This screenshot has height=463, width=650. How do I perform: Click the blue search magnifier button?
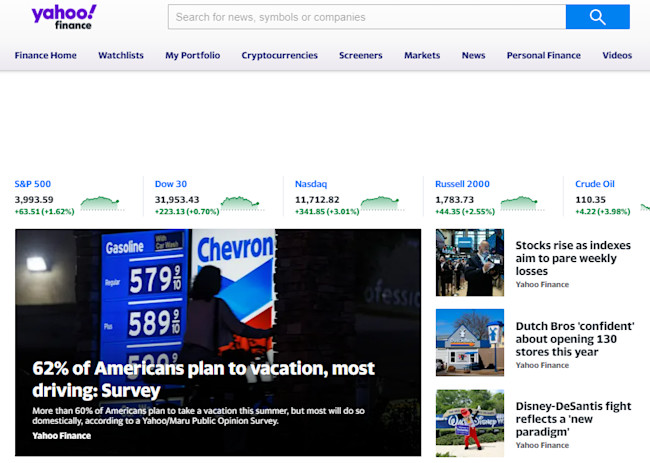coord(597,17)
